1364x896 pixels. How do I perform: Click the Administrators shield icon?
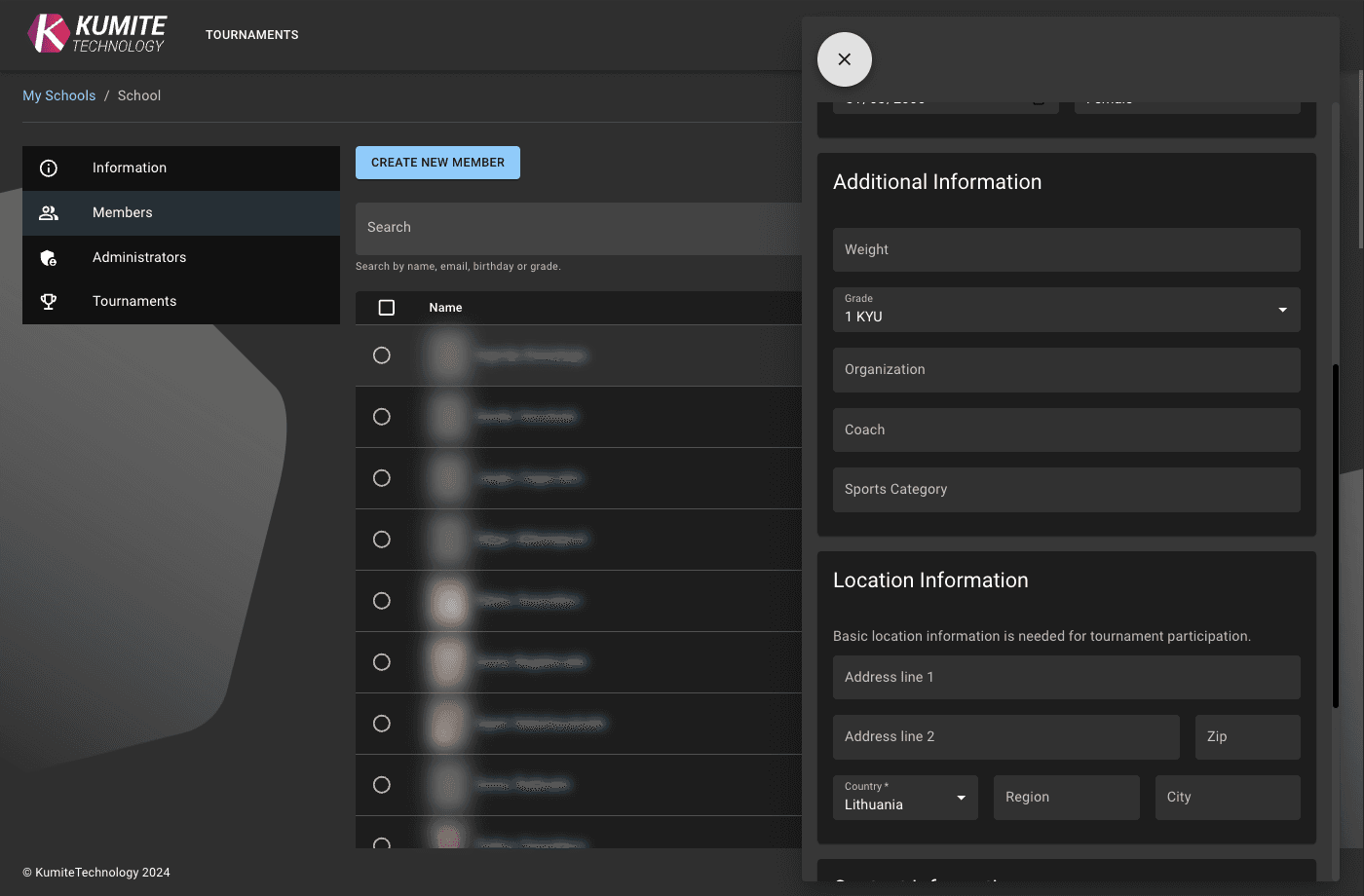pyautogui.click(x=49, y=258)
